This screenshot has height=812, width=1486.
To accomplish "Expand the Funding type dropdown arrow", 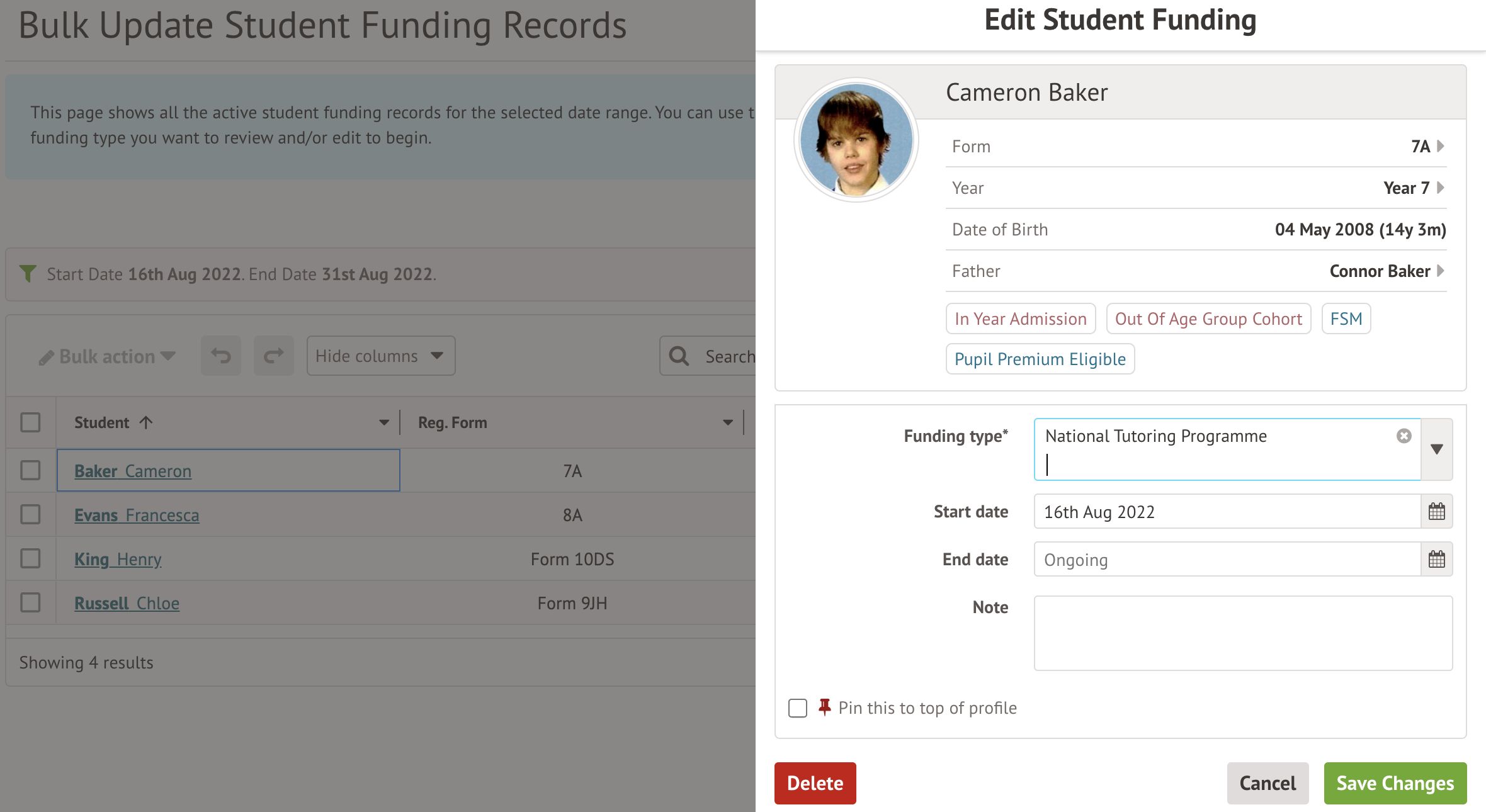I will click(x=1436, y=449).
